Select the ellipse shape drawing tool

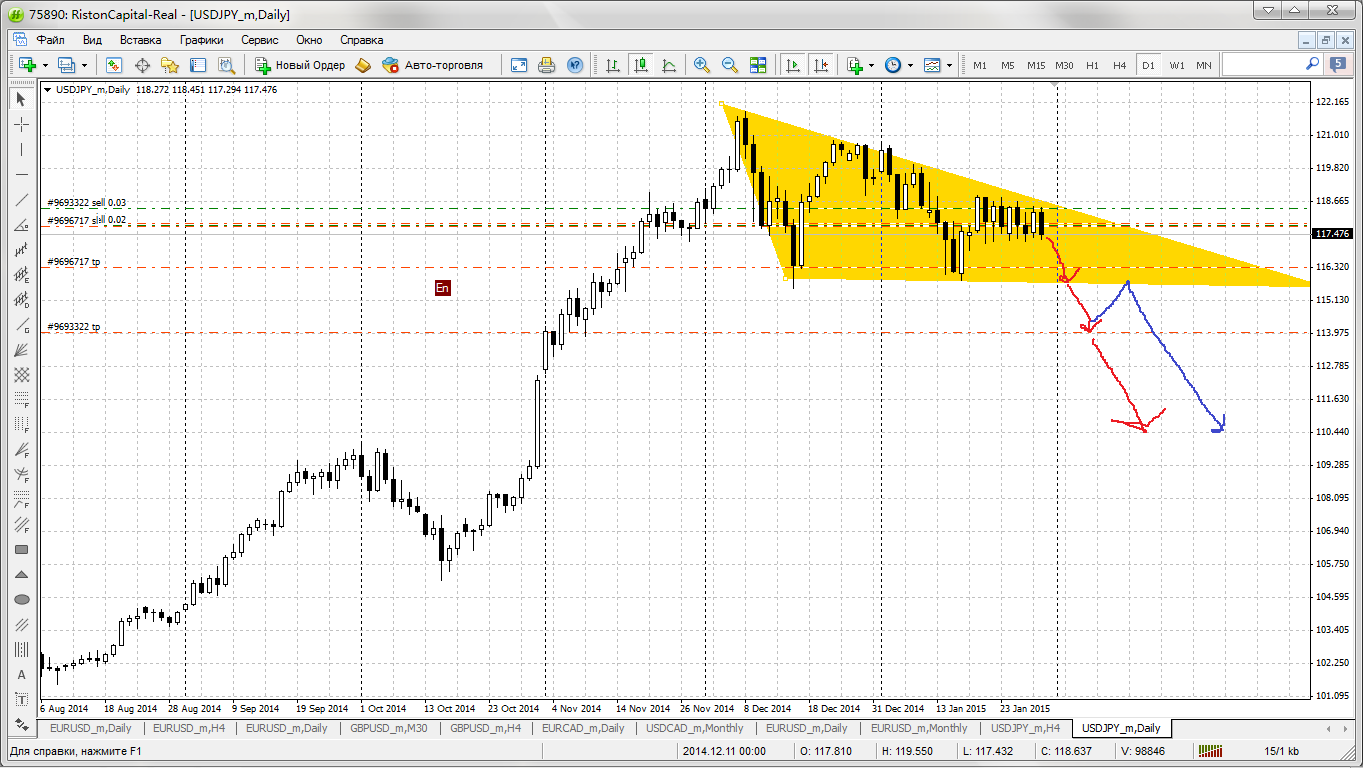click(21, 599)
